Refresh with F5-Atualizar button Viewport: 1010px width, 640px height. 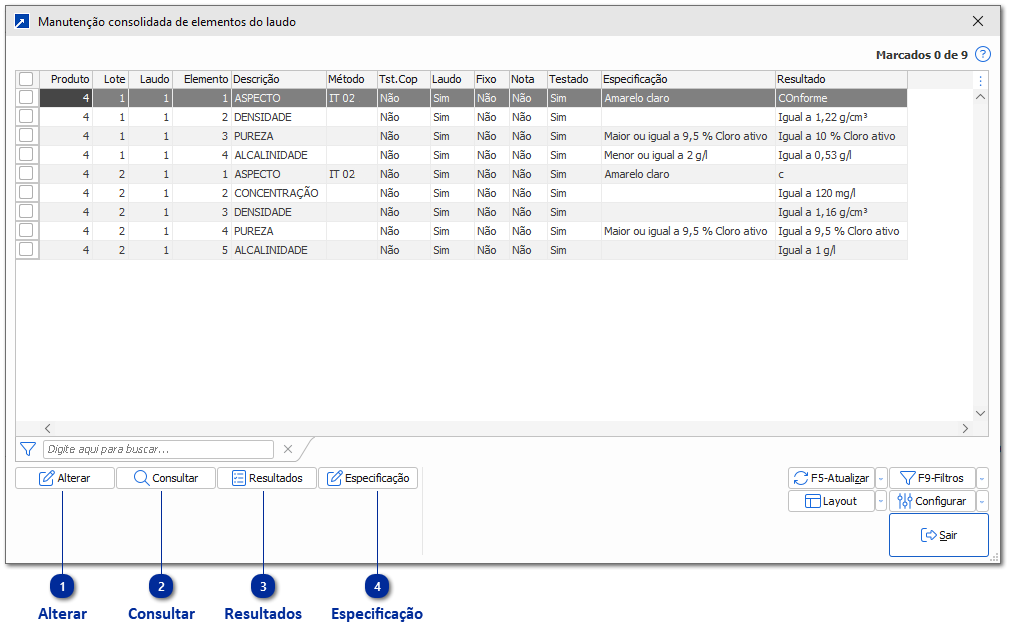[x=832, y=478]
